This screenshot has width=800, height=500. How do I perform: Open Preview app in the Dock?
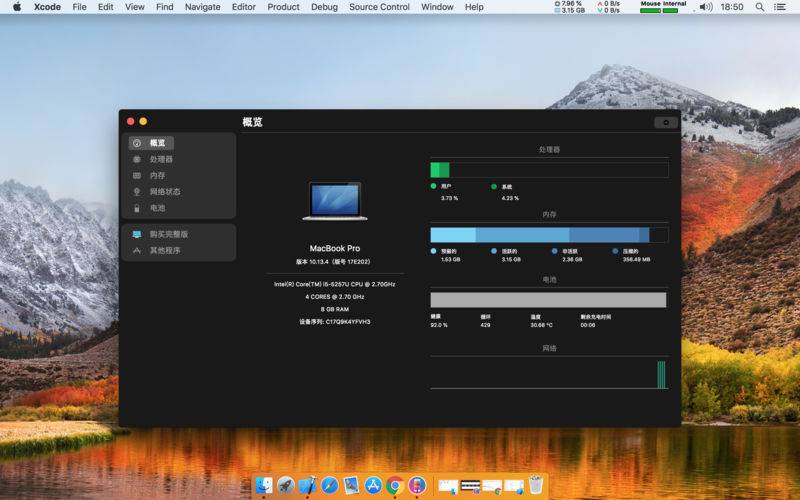352,485
